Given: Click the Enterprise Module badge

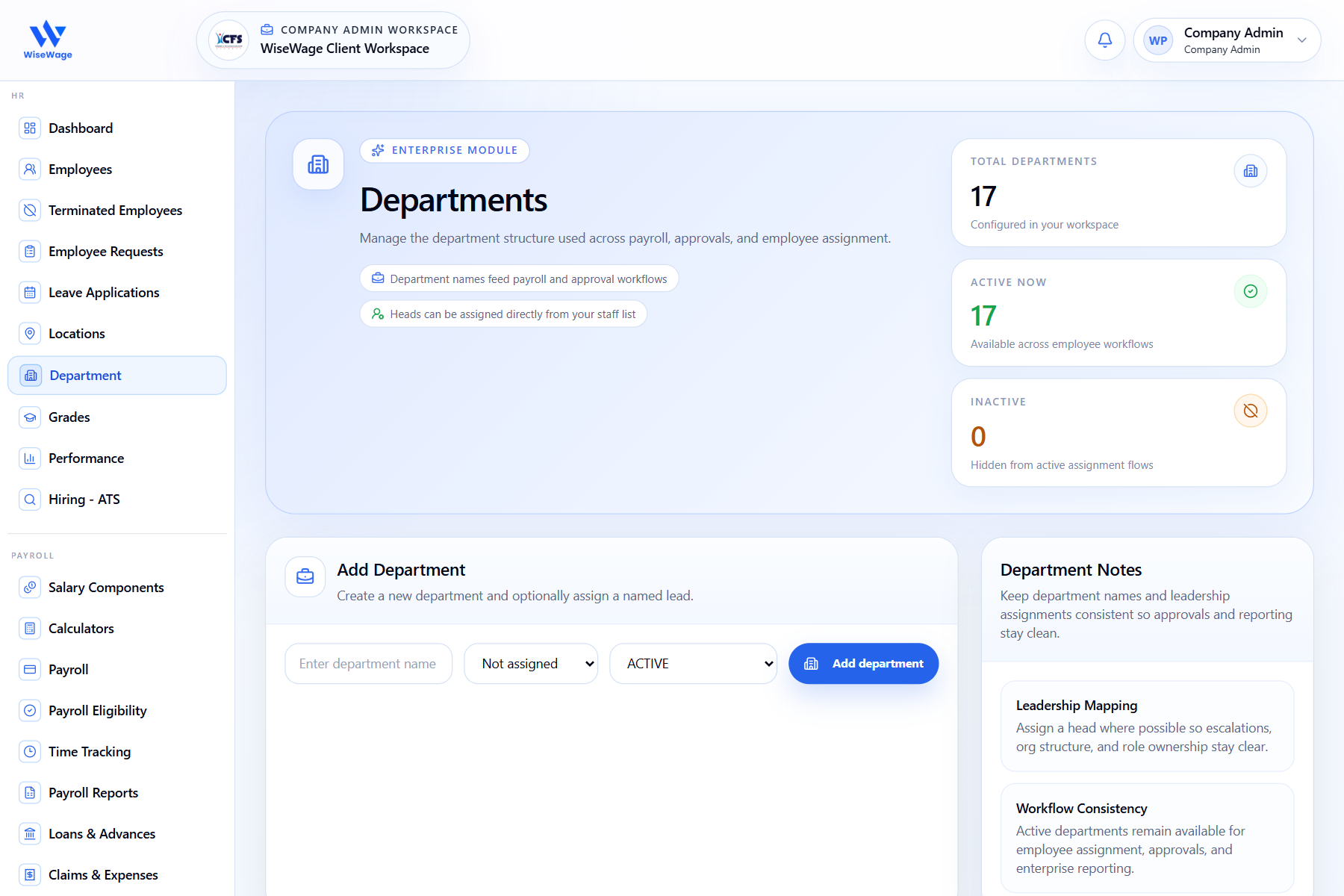Looking at the screenshot, I should pyautogui.click(x=445, y=151).
